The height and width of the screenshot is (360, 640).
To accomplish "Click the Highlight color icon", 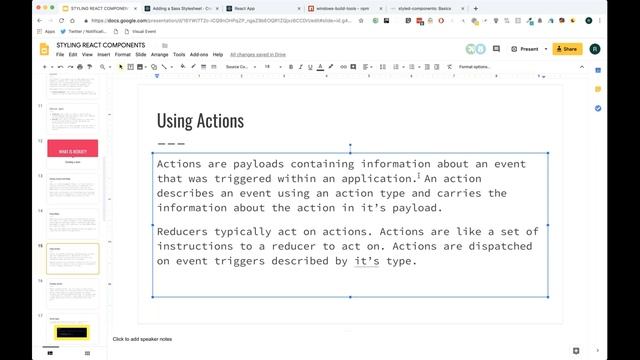I will pyautogui.click(x=331, y=67).
